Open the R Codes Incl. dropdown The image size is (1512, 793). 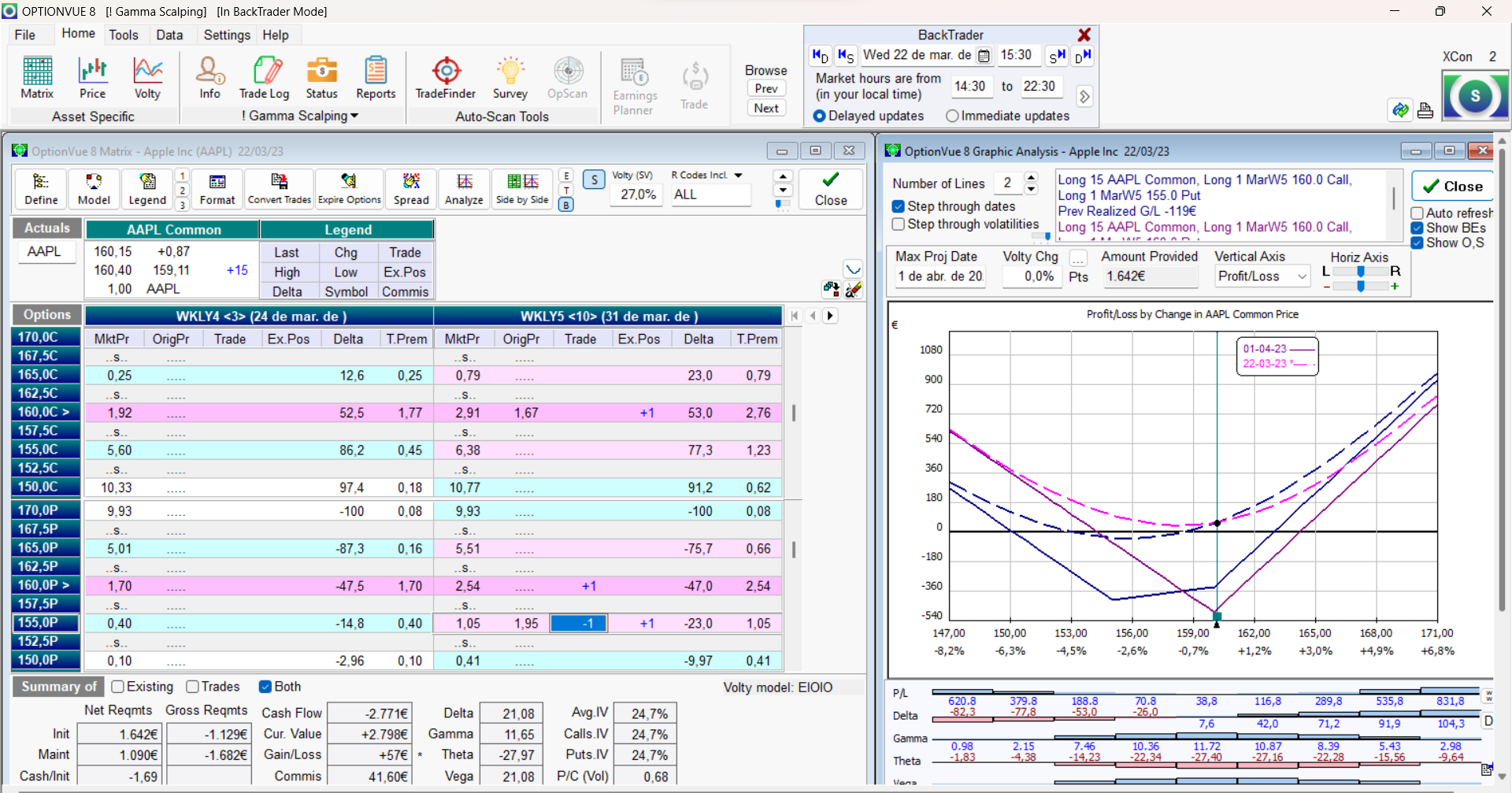(x=738, y=176)
